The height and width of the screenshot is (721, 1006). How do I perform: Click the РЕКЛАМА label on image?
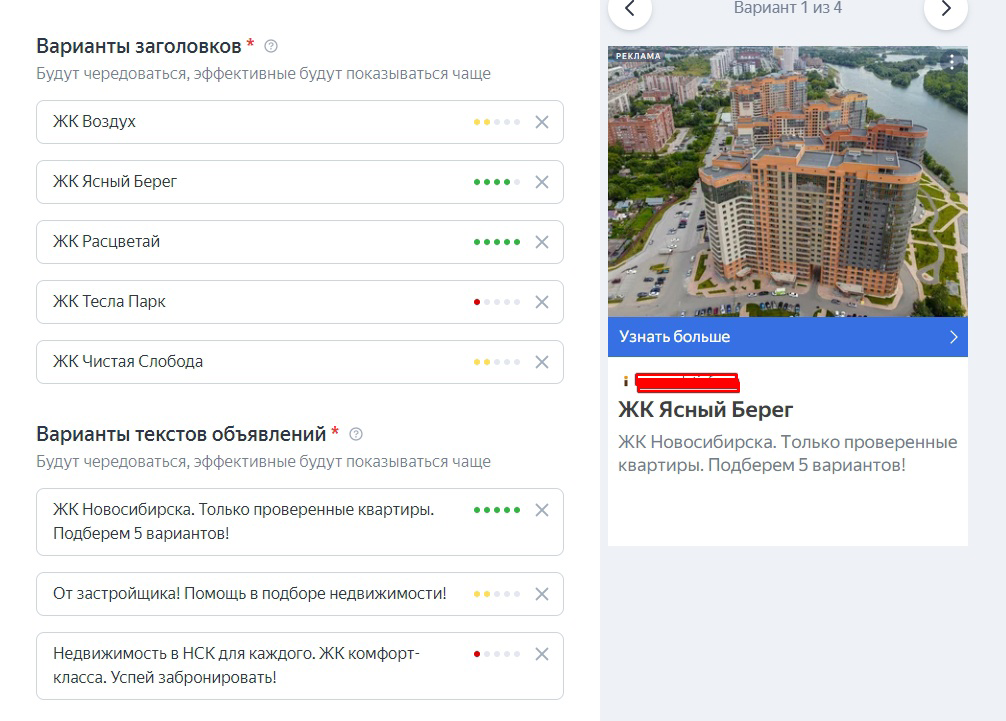pos(638,56)
